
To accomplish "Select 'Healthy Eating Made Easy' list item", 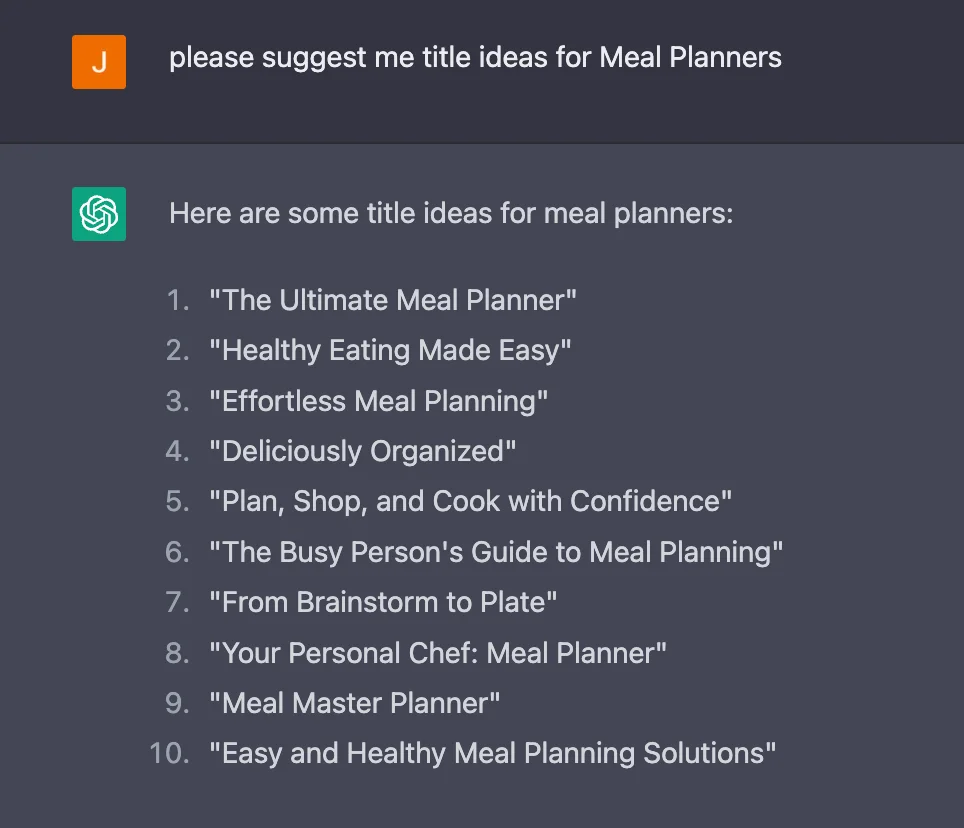I will coord(390,351).
